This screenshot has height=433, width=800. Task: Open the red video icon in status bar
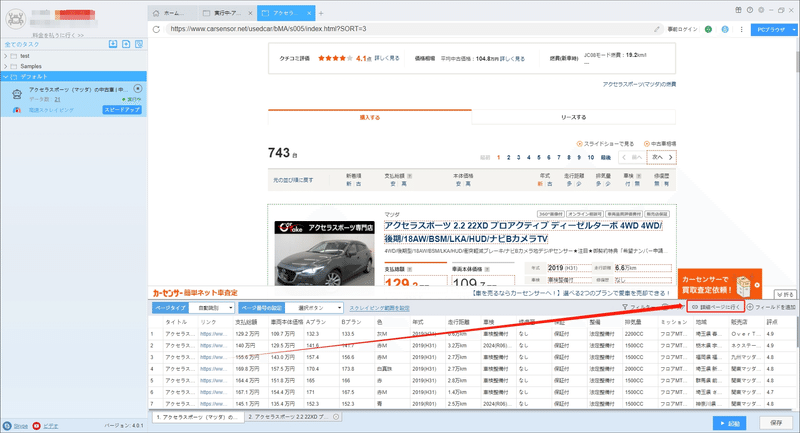click(x=36, y=426)
